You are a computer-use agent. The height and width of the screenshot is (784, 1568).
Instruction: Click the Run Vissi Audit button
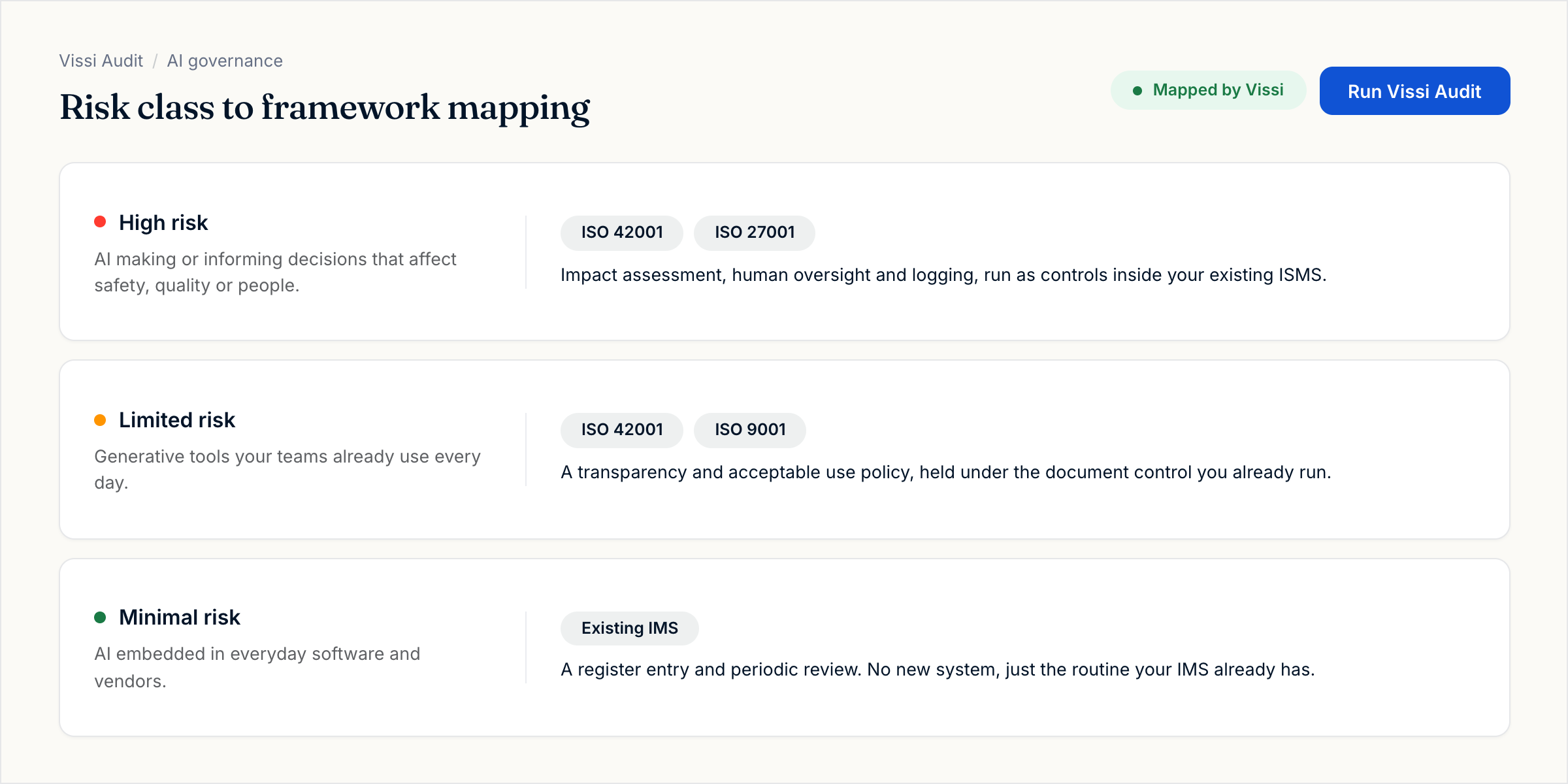coord(1414,91)
